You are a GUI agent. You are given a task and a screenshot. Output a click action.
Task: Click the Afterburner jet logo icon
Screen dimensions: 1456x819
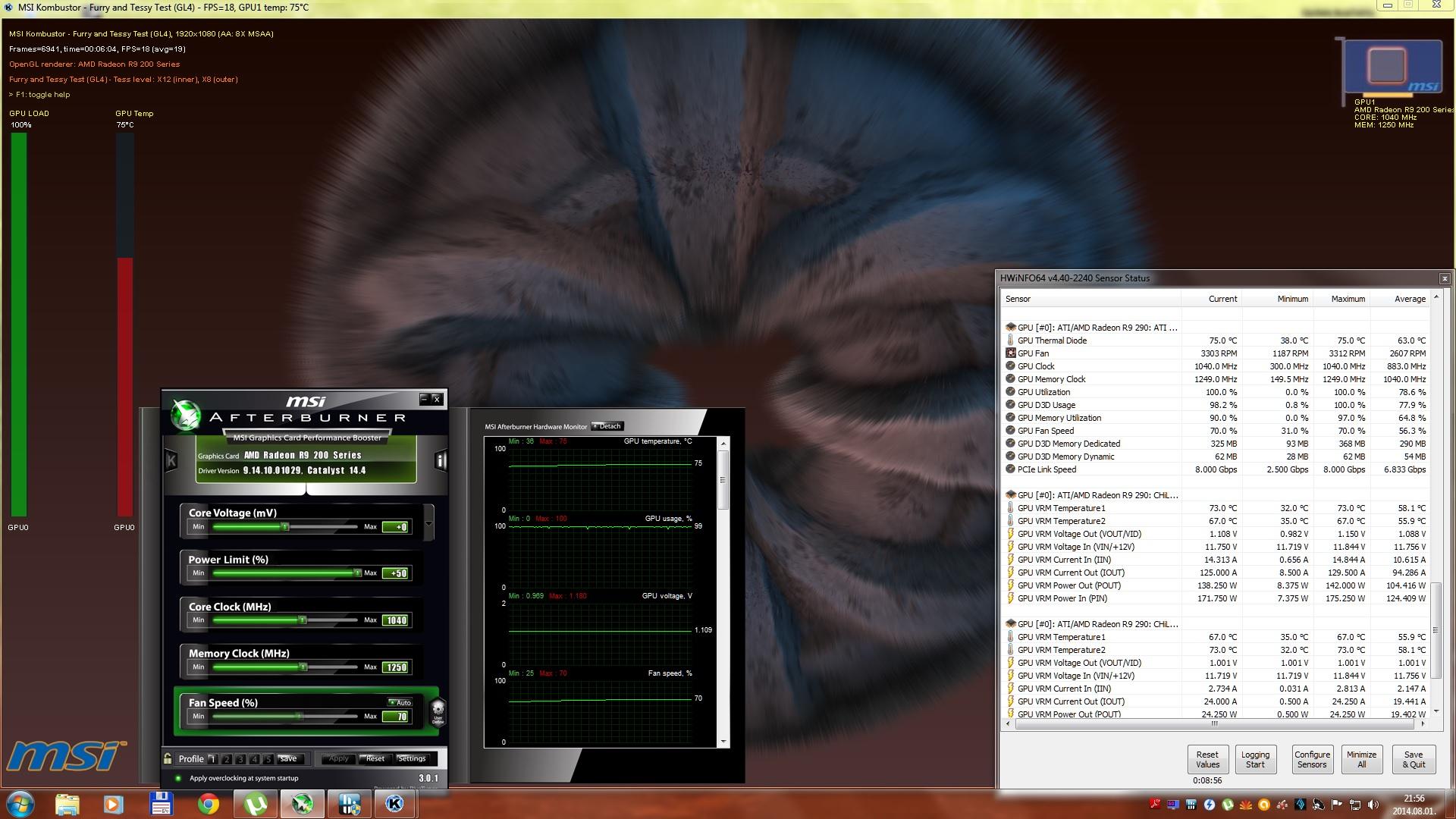pos(185,415)
